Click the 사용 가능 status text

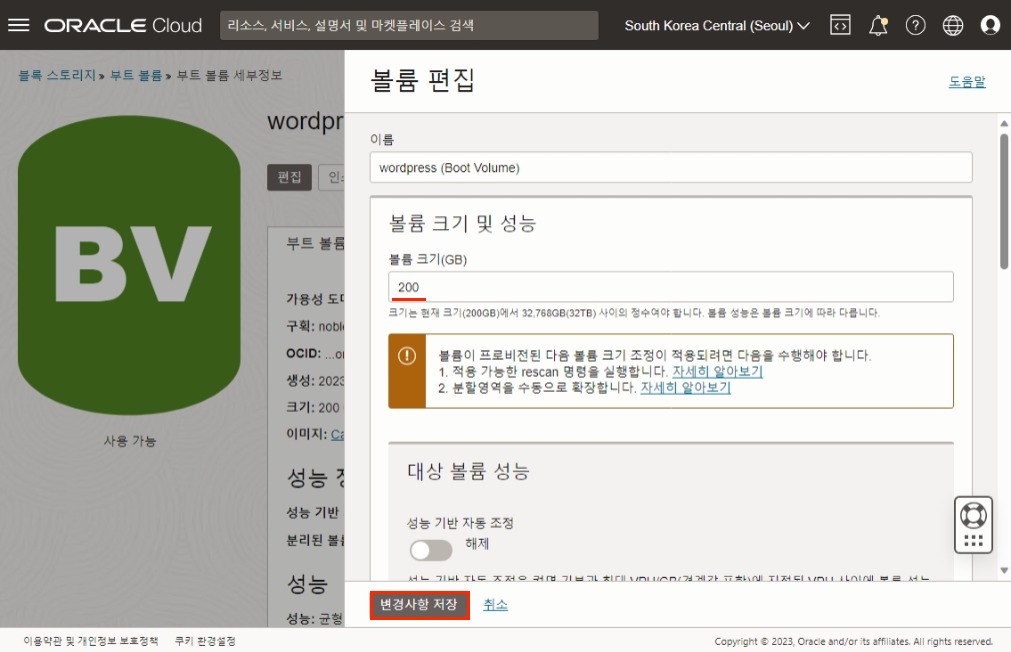point(130,441)
